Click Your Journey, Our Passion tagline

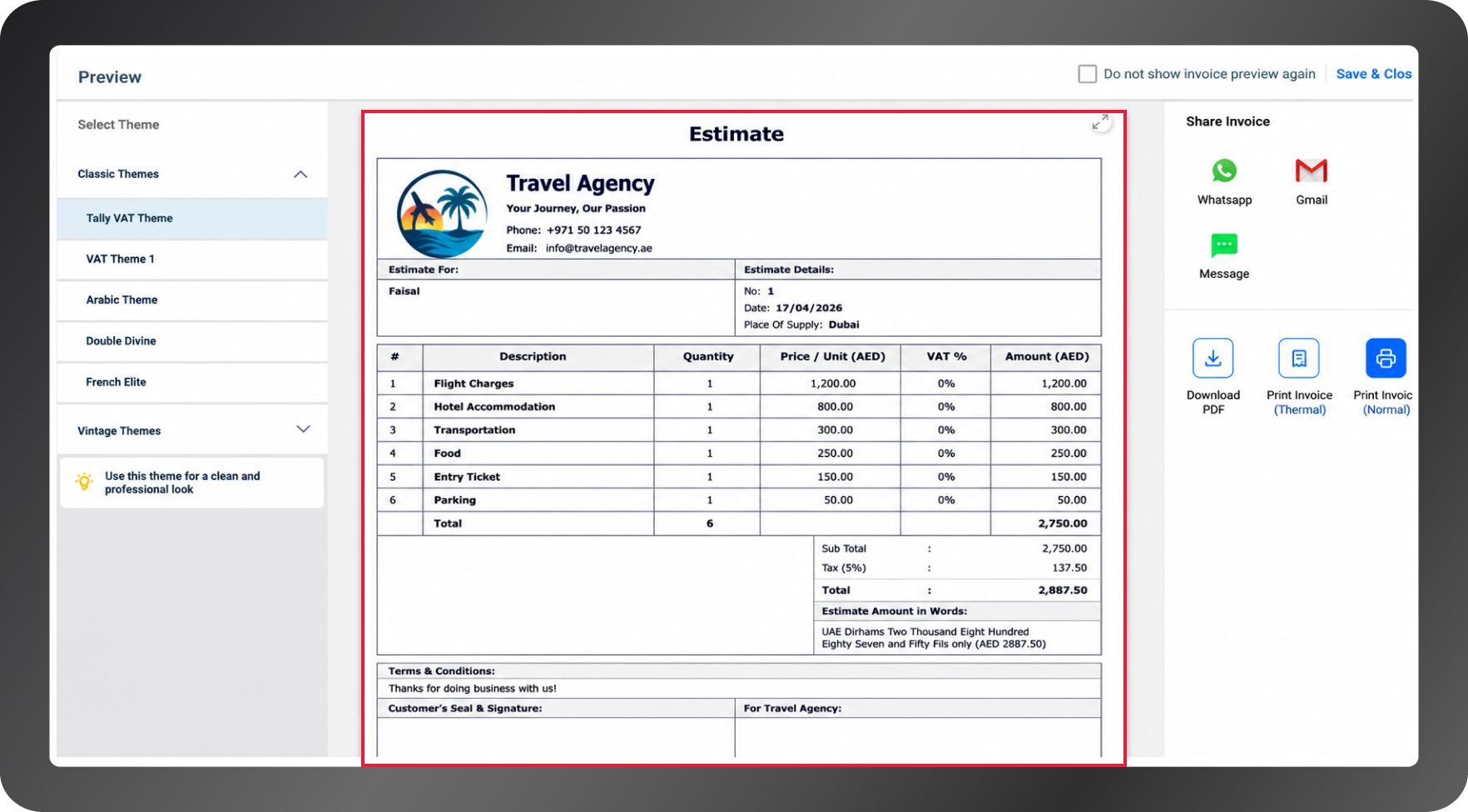click(x=576, y=208)
